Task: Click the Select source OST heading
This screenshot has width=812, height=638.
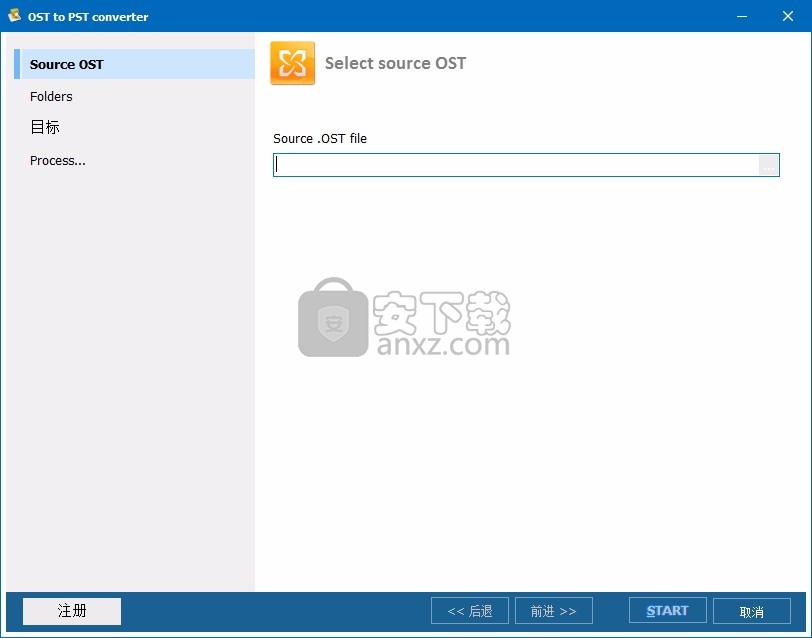Action: coord(395,63)
